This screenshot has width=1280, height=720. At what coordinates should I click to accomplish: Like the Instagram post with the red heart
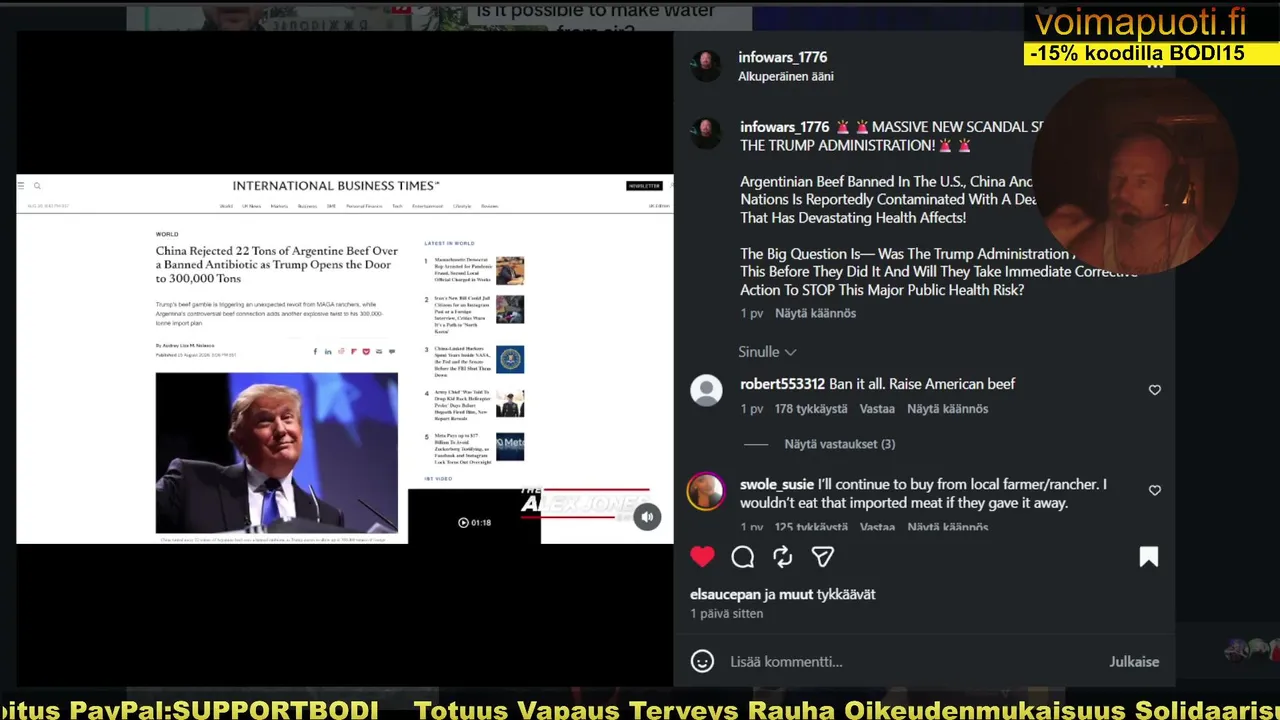pyautogui.click(x=702, y=557)
